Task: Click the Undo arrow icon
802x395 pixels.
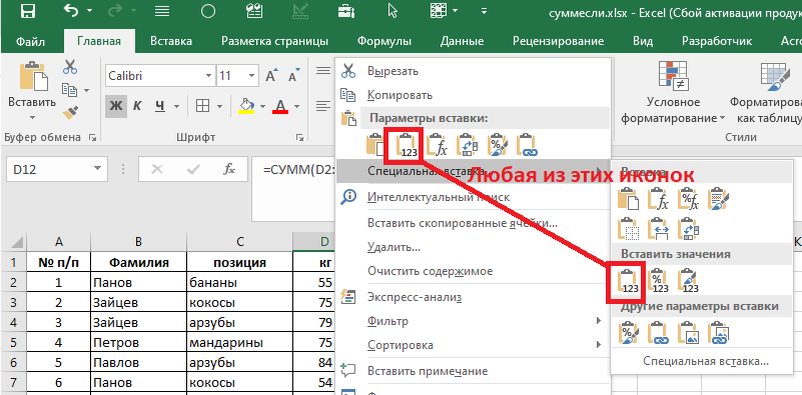Action: (71, 11)
